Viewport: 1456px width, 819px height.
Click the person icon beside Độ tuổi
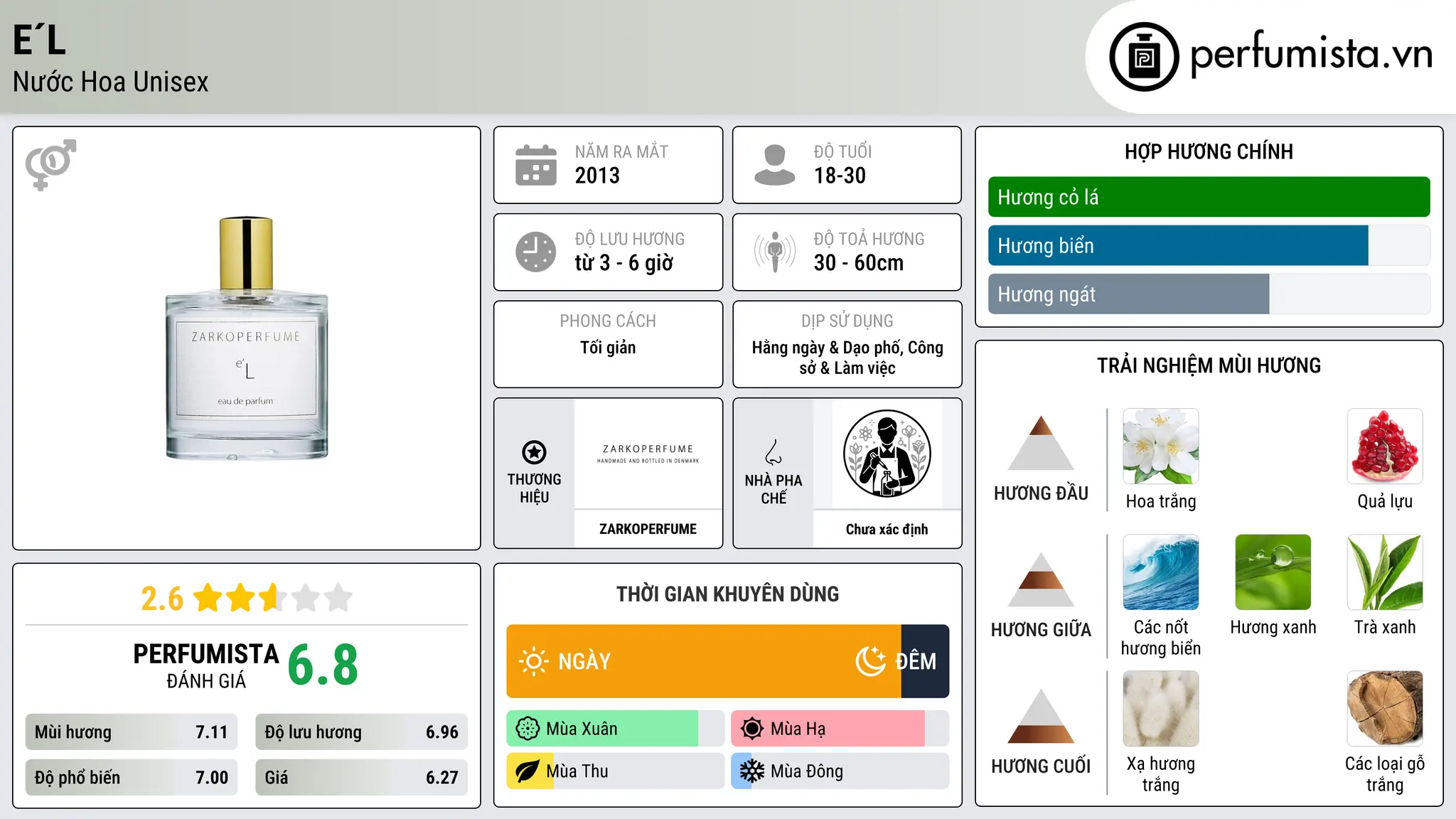774,165
